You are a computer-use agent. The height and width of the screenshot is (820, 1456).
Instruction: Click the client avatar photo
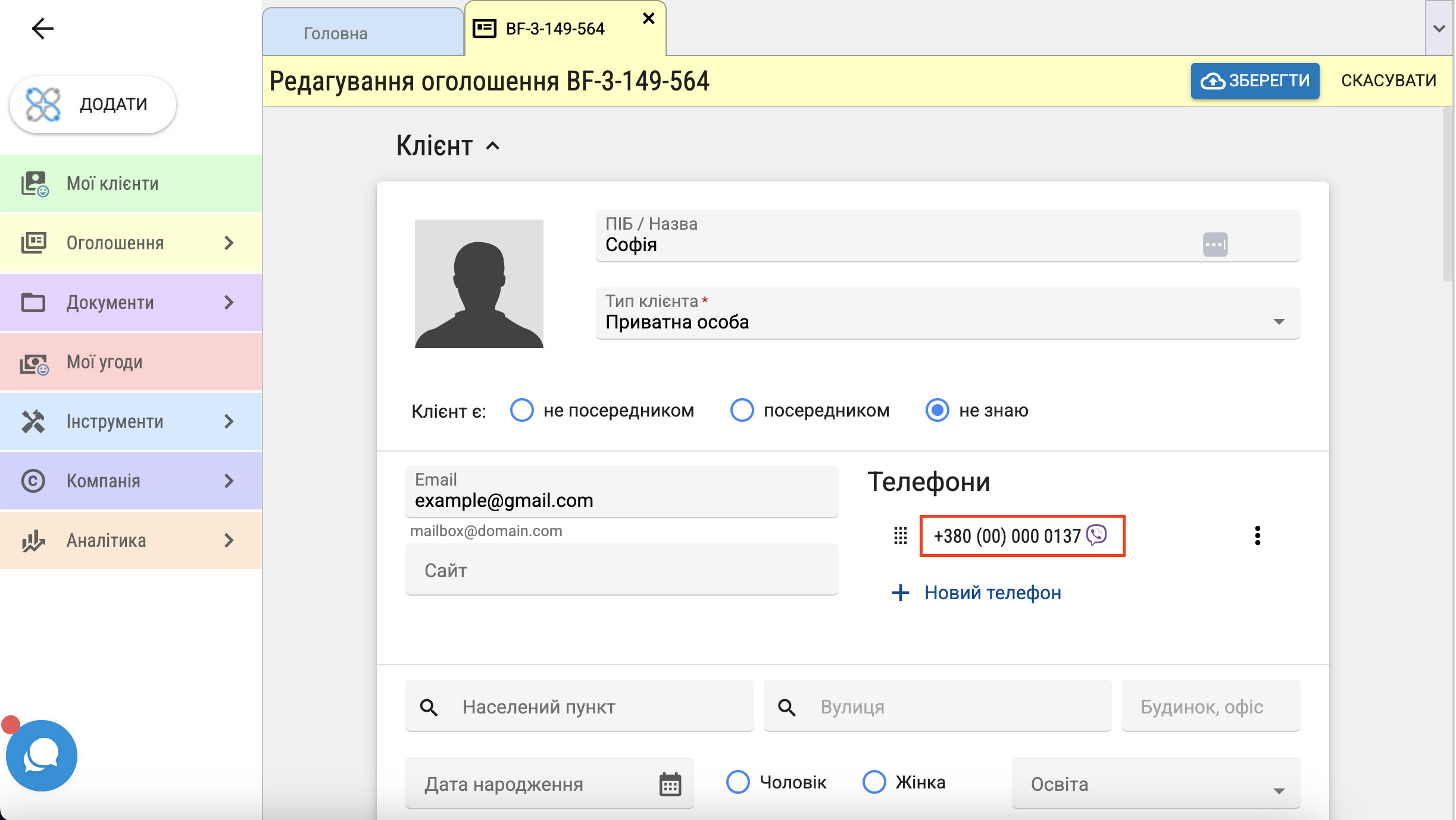tap(479, 284)
